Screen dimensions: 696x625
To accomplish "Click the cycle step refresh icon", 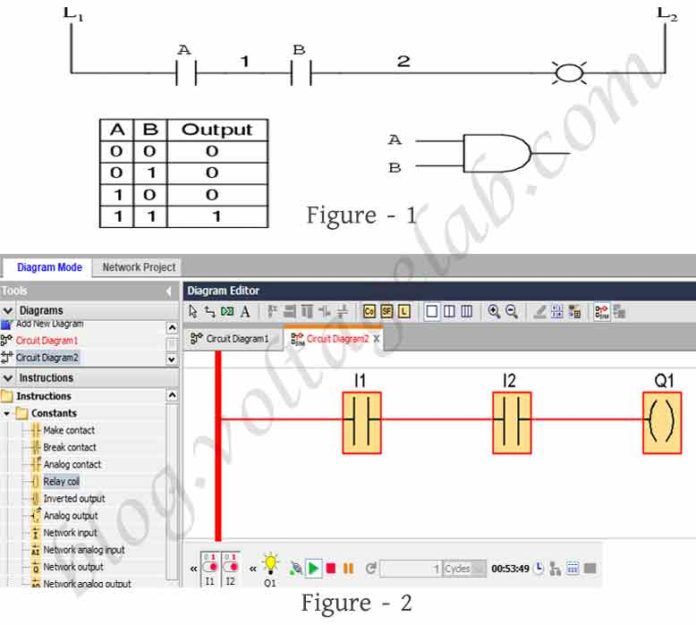I will 371,568.
